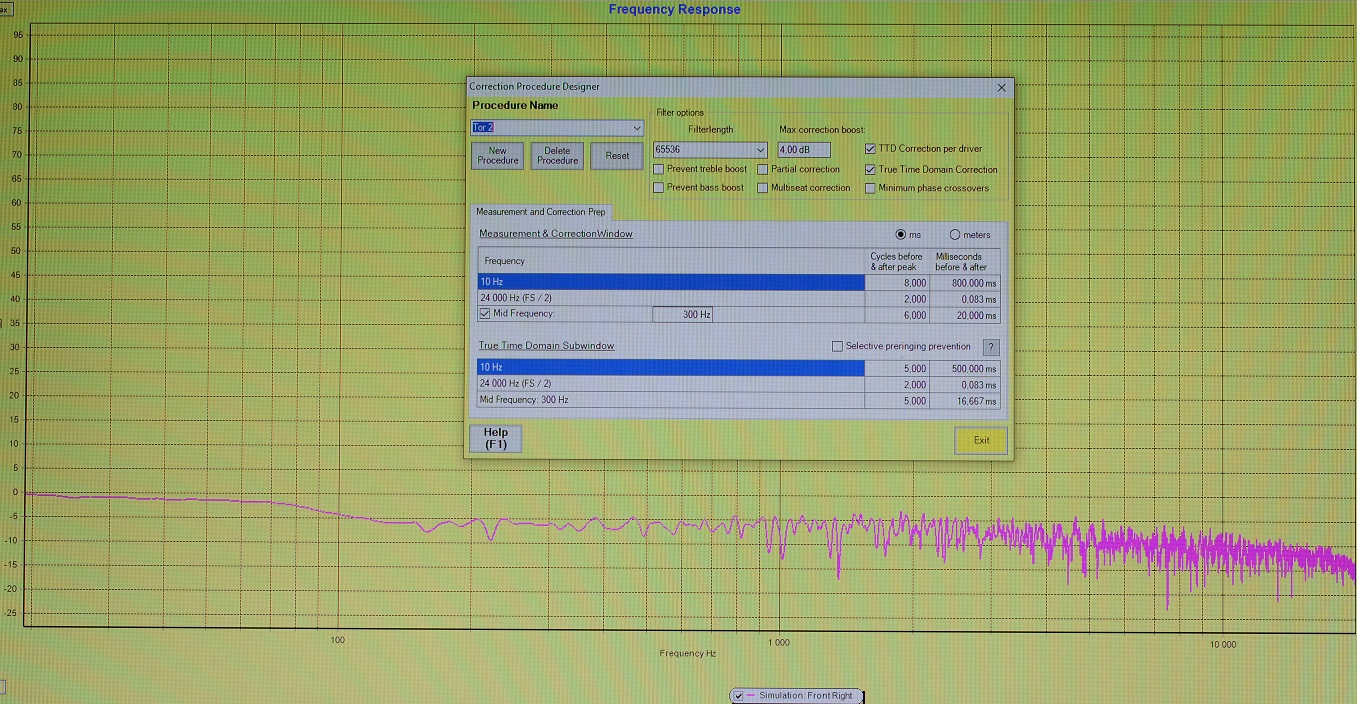The image size is (1357, 704).
Task: Click the 20.000 ms cell
Action: [965, 315]
